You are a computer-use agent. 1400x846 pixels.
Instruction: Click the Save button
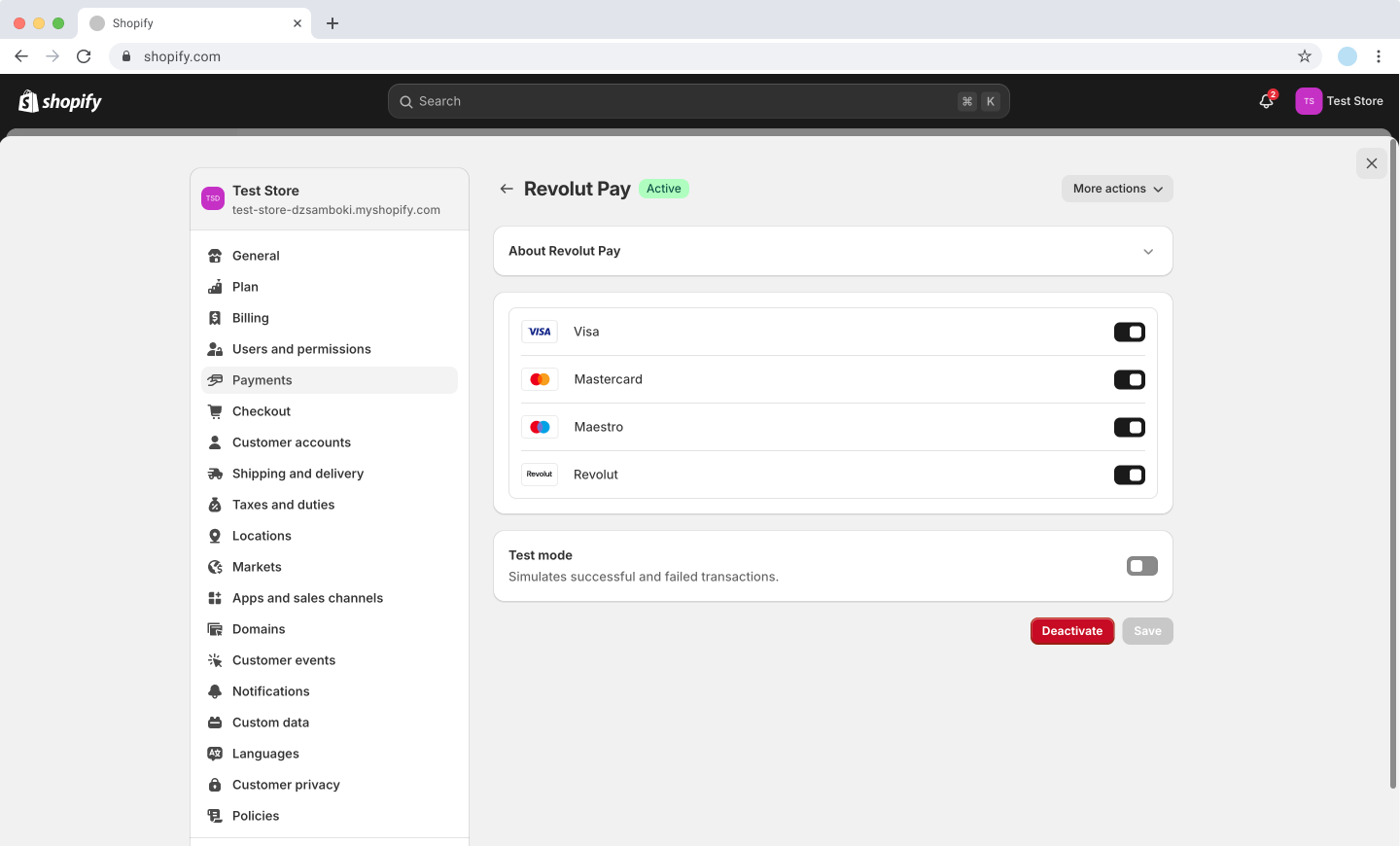click(x=1147, y=631)
